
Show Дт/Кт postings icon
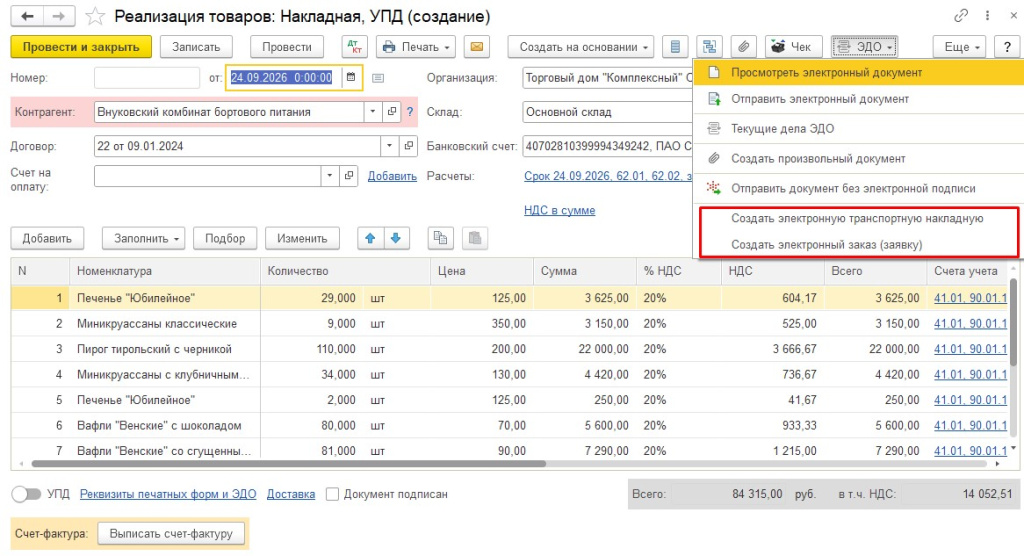point(355,47)
